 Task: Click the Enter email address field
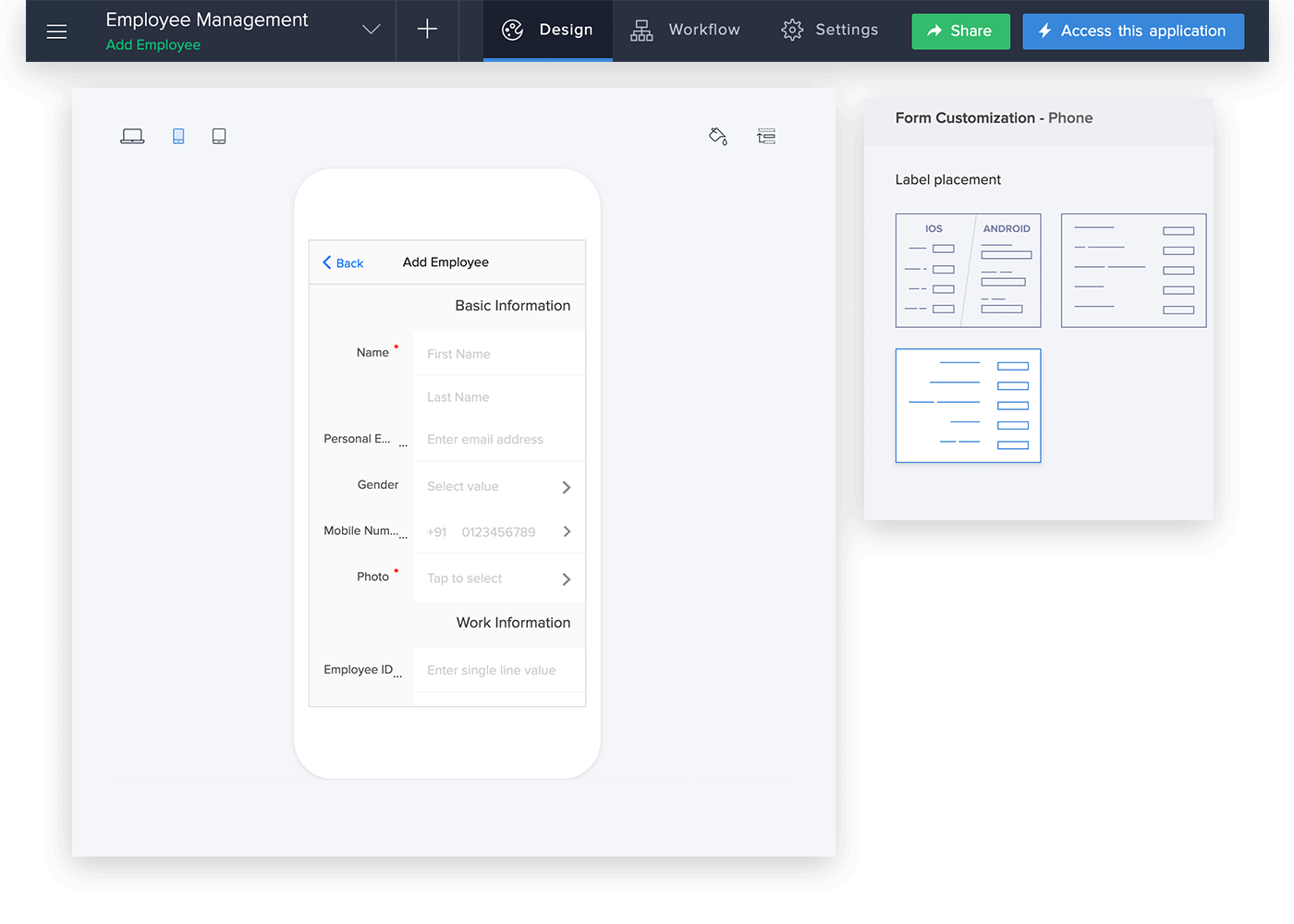pyautogui.click(x=499, y=440)
